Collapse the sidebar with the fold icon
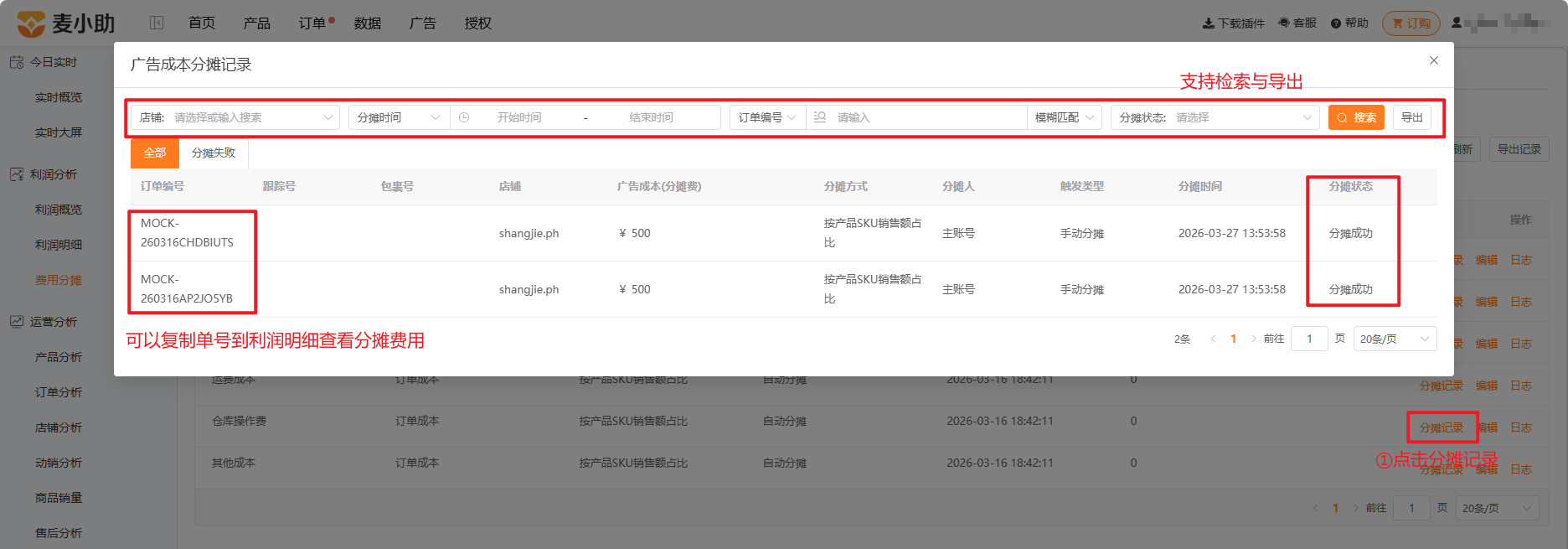Screen dimensions: 1568x549 [x=157, y=23]
